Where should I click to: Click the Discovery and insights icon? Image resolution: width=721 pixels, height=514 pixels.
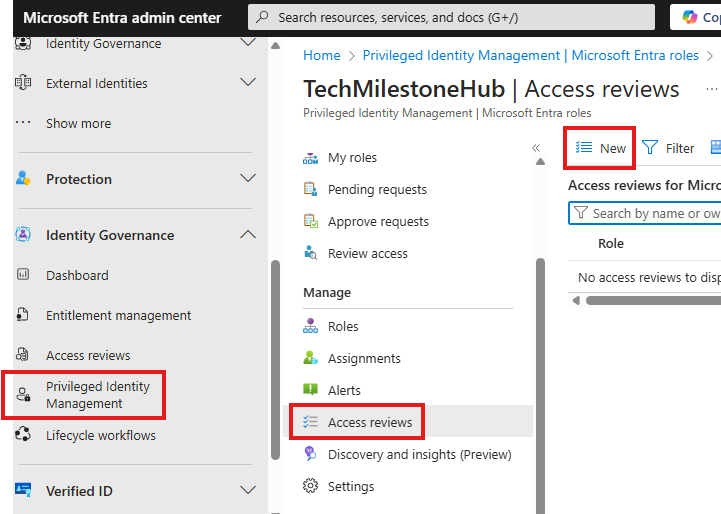(x=310, y=454)
